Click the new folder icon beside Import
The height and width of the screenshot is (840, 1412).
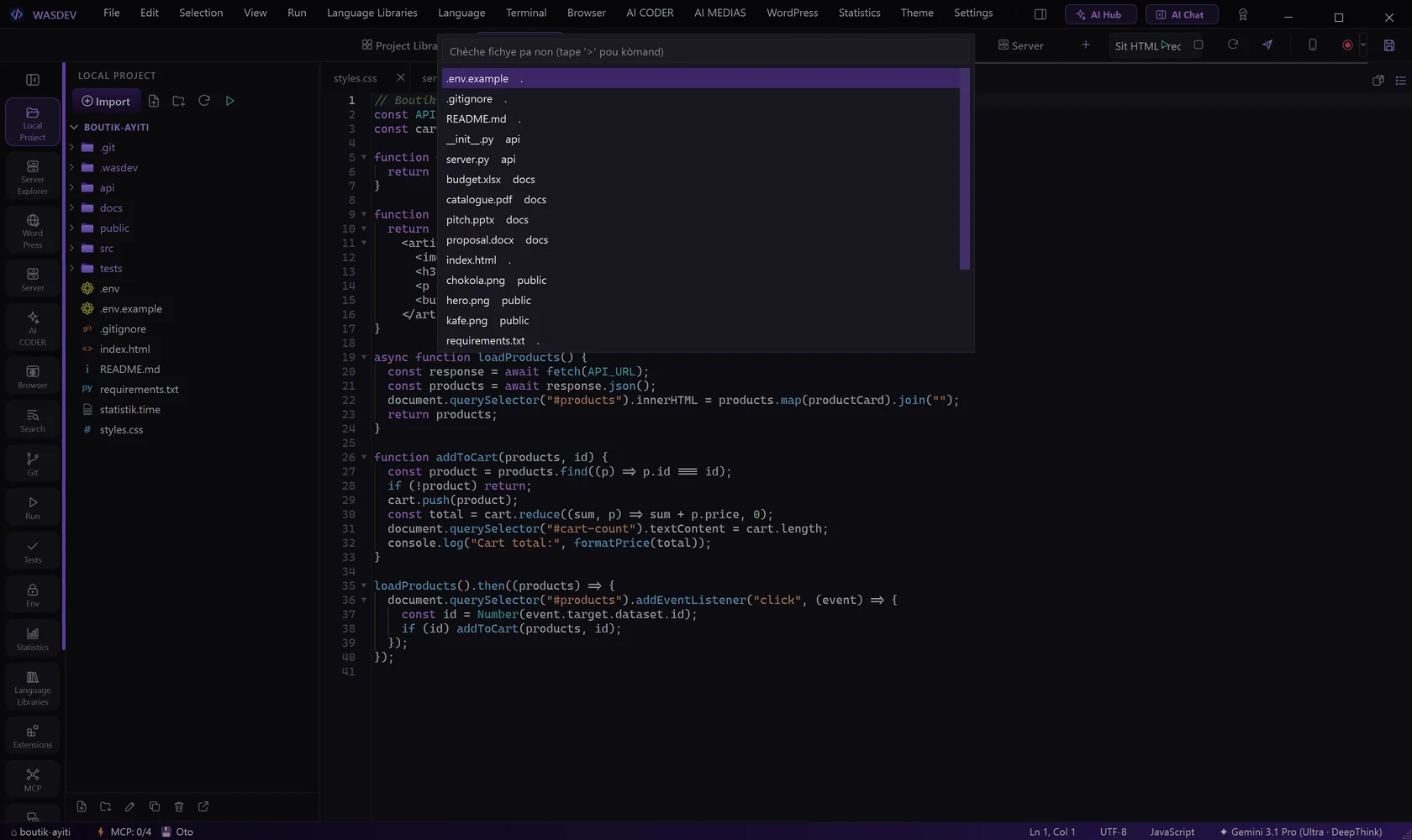point(178,101)
